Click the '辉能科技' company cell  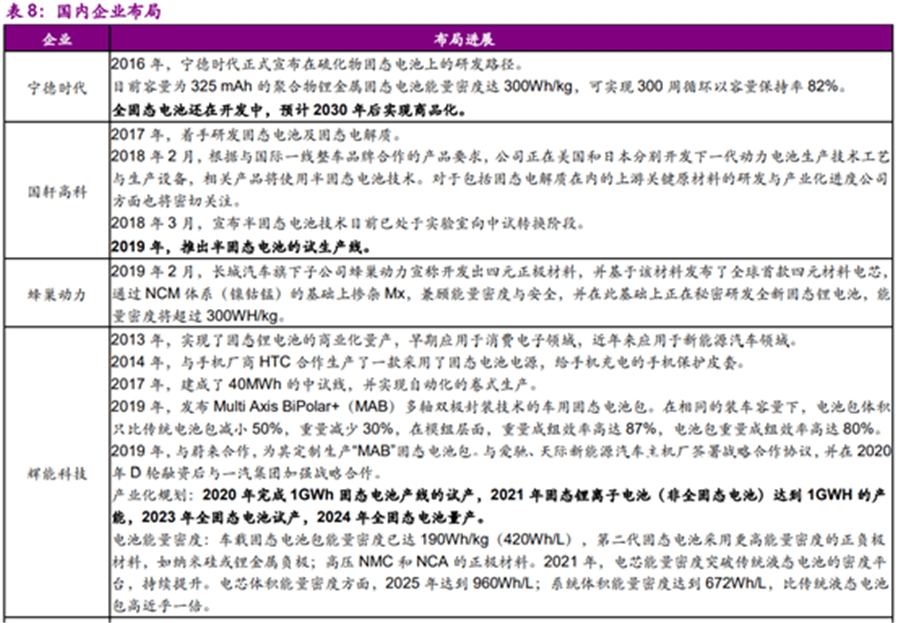click(57, 474)
